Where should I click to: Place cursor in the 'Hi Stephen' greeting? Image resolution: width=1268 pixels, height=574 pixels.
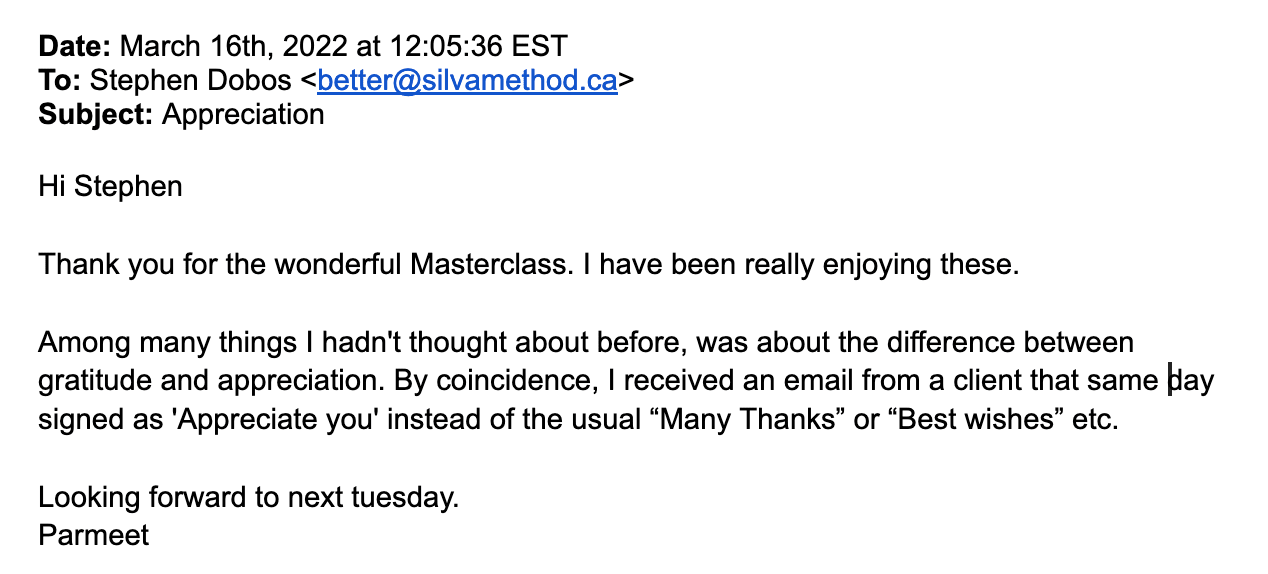coord(110,186)
